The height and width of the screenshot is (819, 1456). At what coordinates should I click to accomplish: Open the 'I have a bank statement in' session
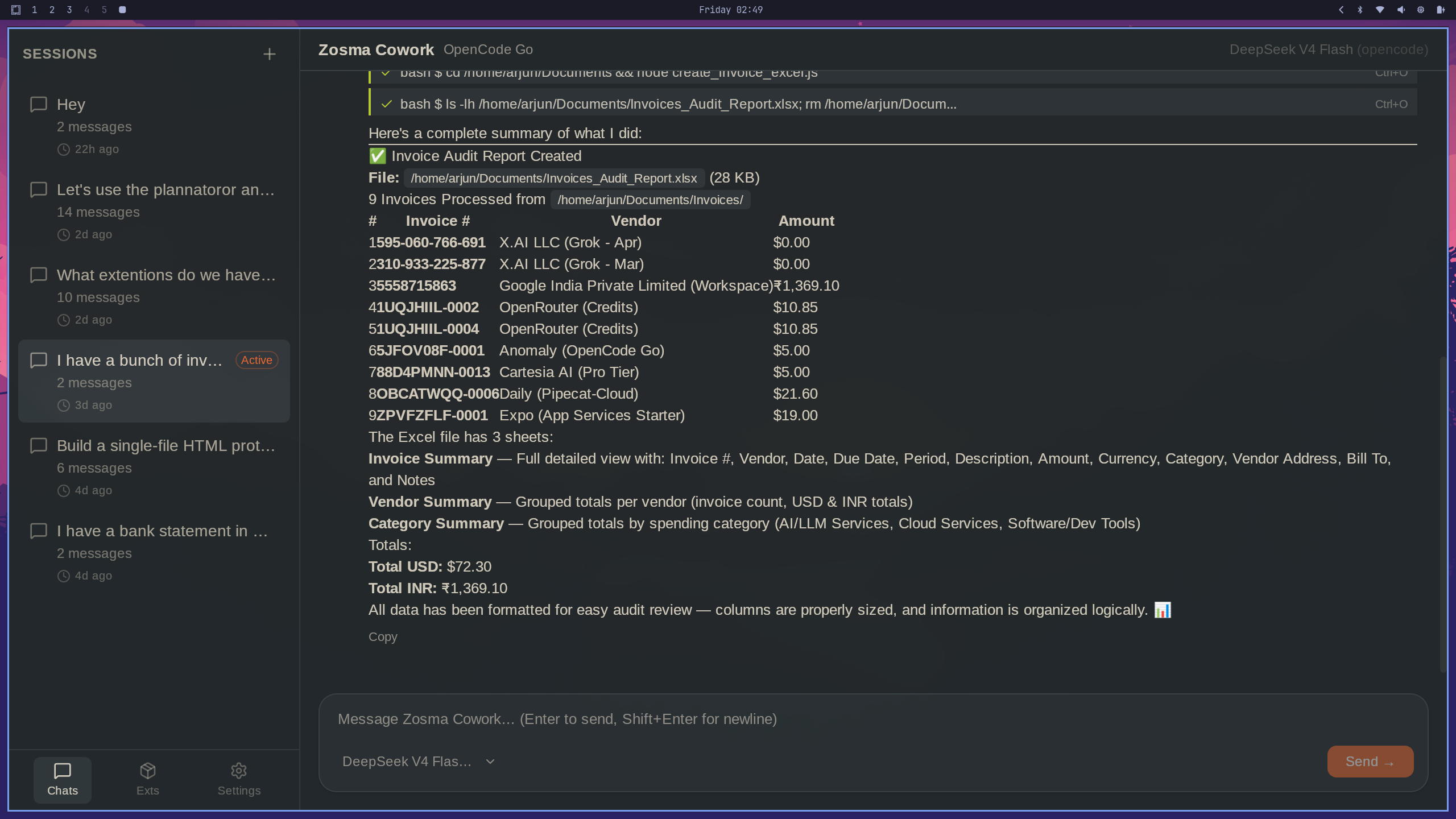(154, 552)
